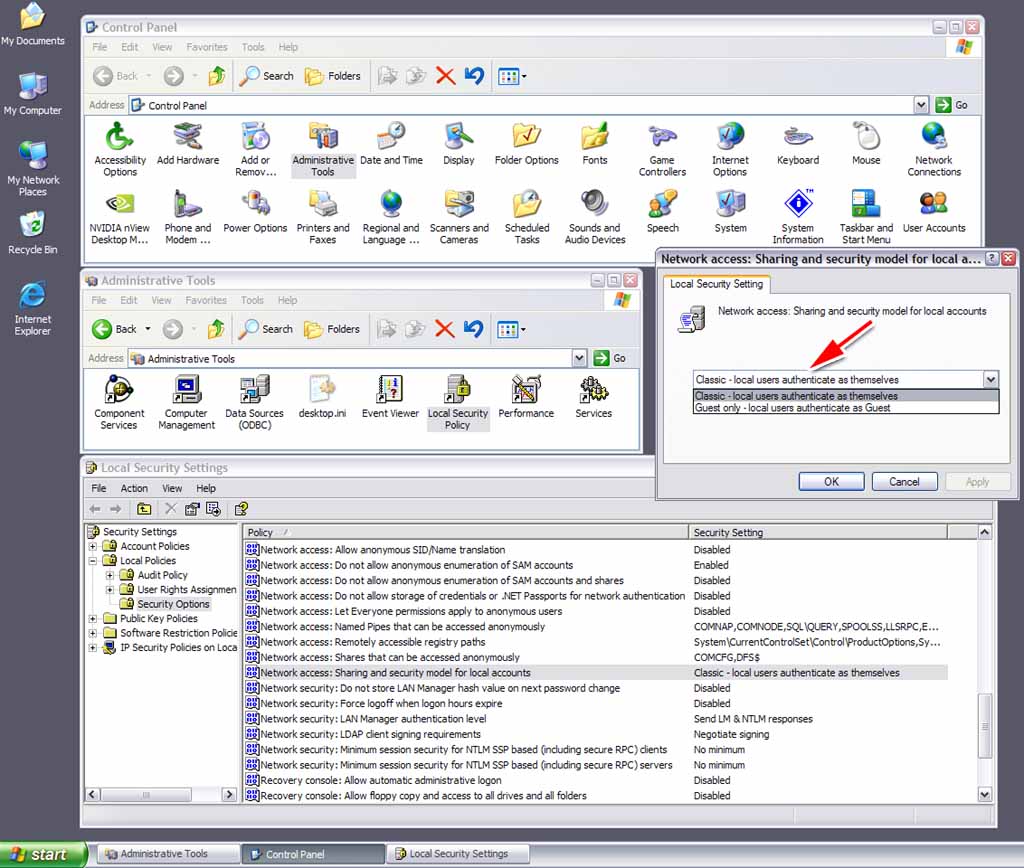Image resolution: width=1024 pixels, height=868 pixels.
Task: Open the Performance icon
Action: pyautogui.click(x=526, y=391)
